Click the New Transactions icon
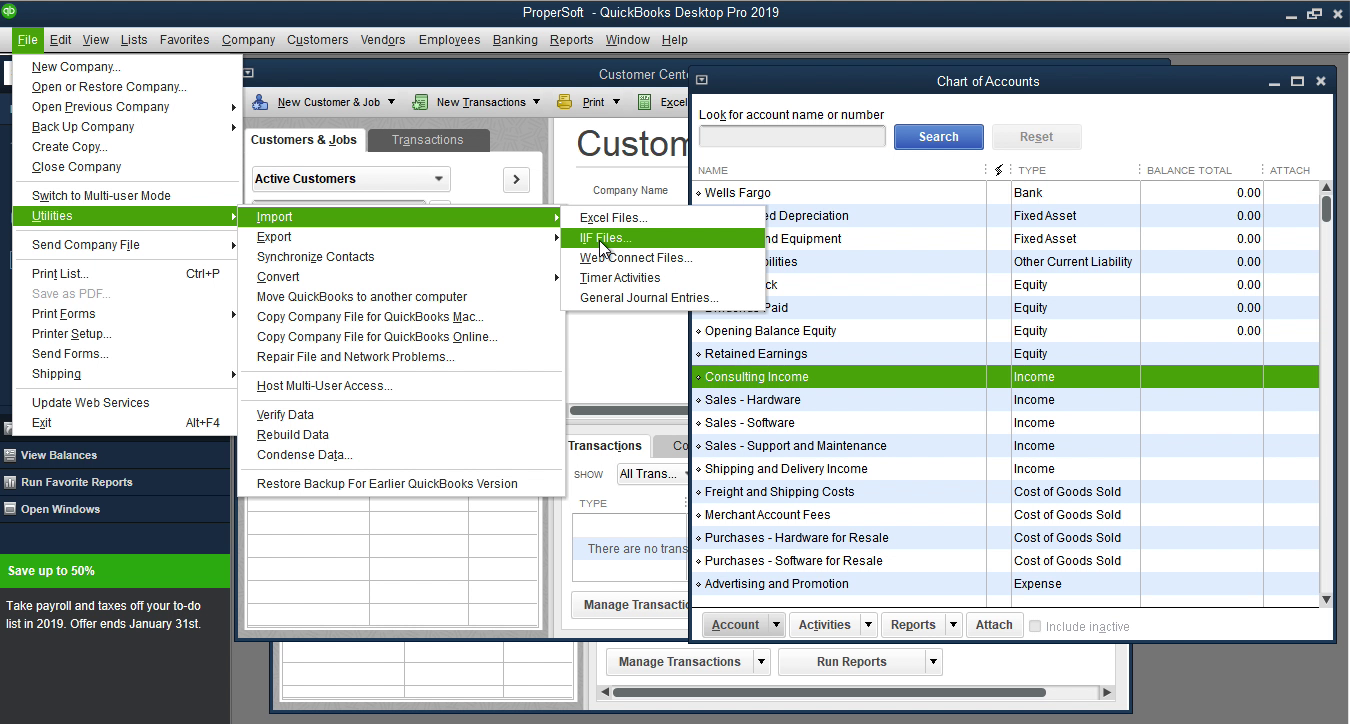The image size is (1350, 724). click(x=421, y=102)
